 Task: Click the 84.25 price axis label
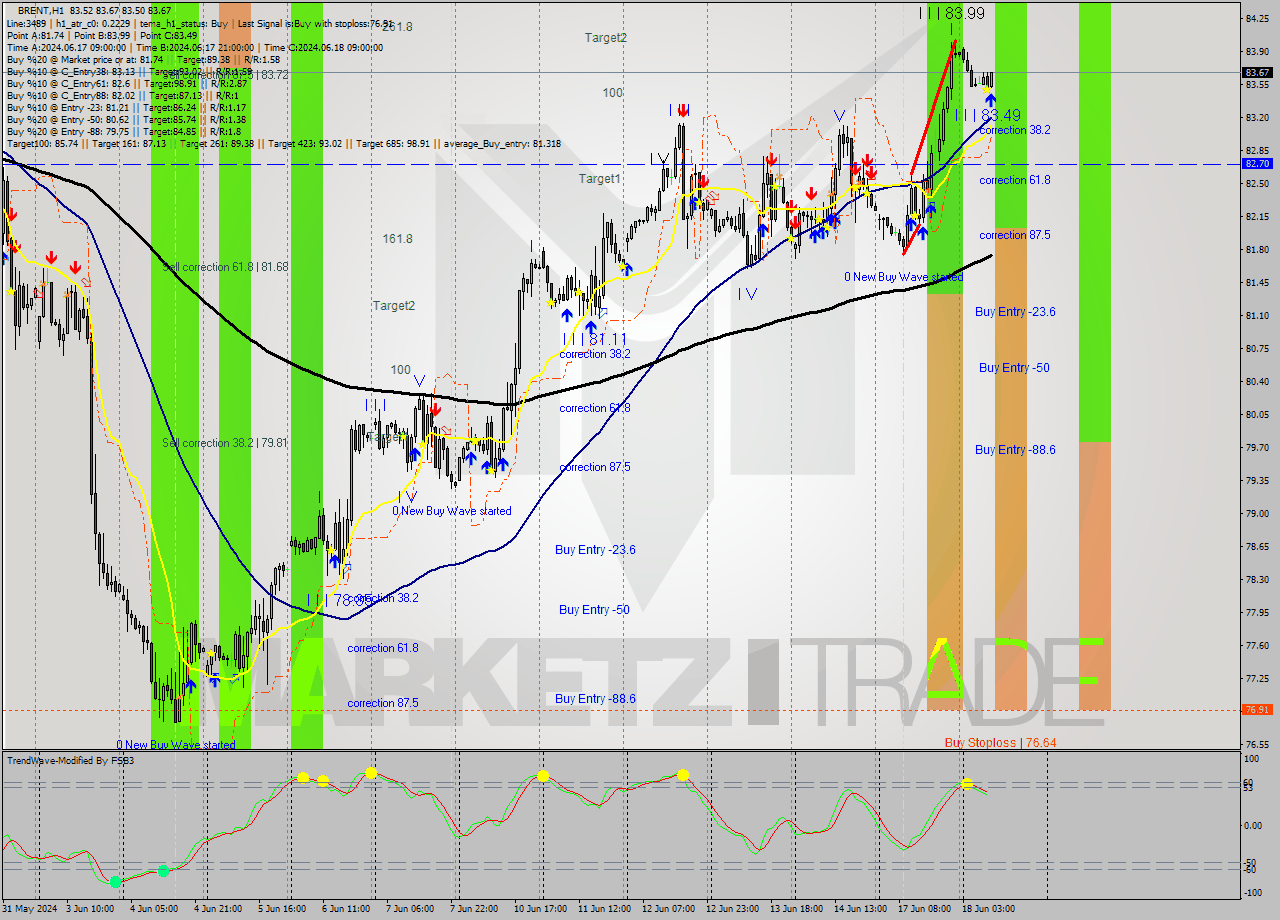(1257, 18)
